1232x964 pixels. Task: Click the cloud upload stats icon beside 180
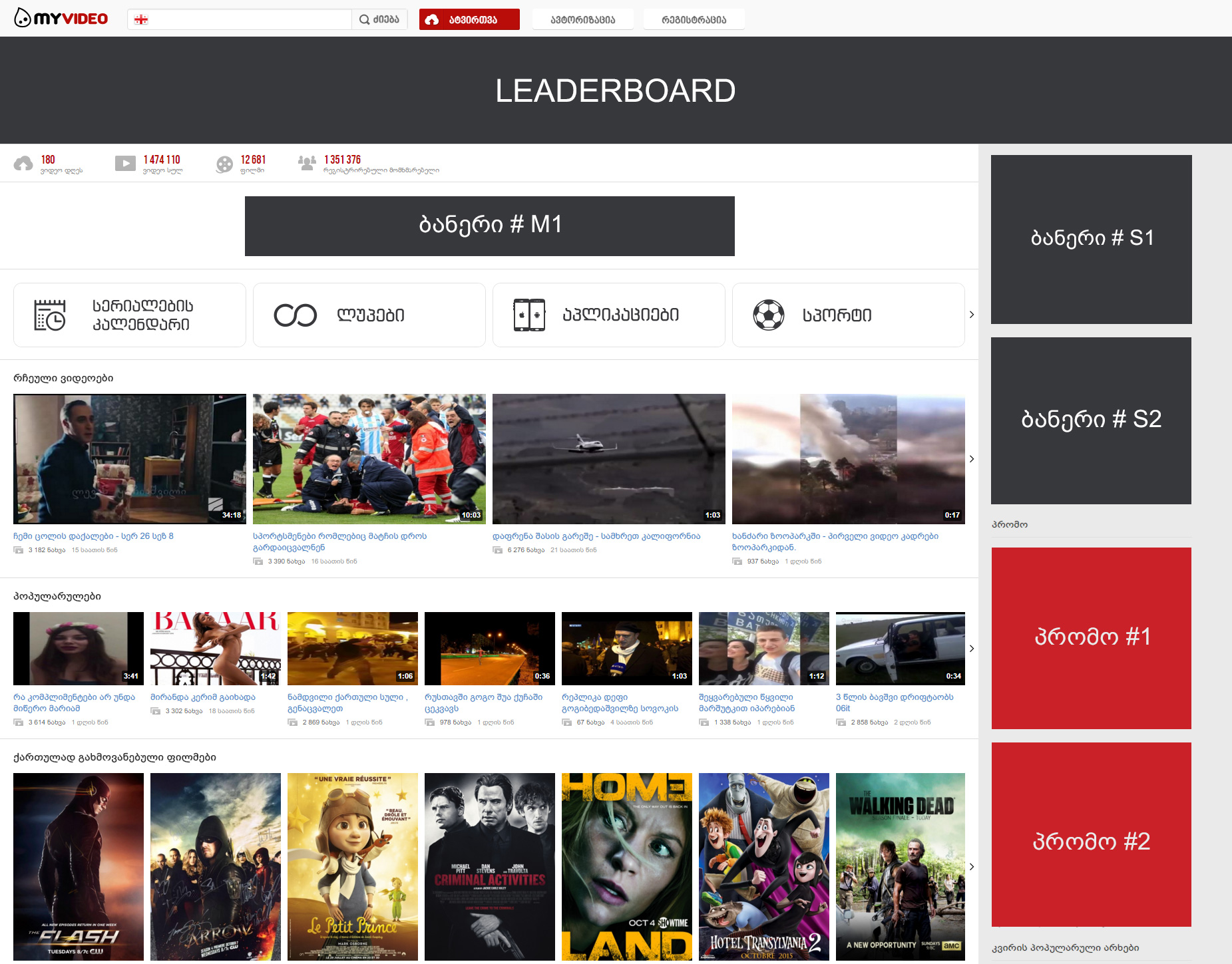[23, 164]
